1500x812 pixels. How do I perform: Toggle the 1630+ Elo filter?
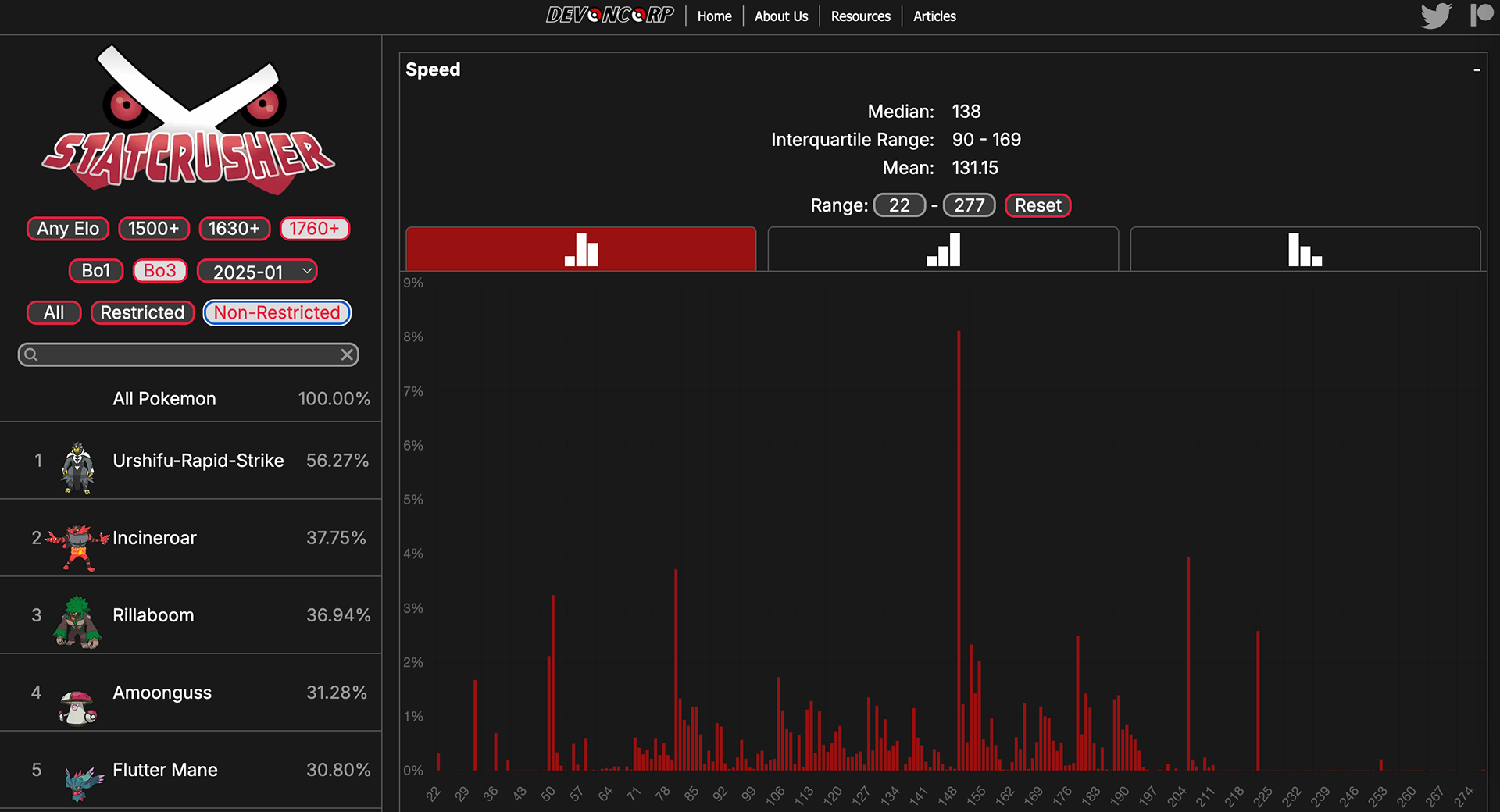point(234,229)
